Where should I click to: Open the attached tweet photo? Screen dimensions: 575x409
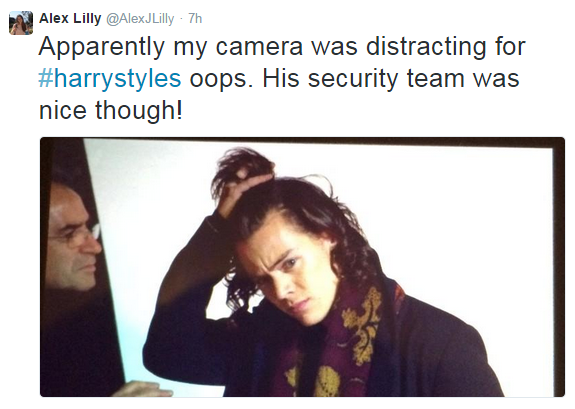[x=303, y=267]
